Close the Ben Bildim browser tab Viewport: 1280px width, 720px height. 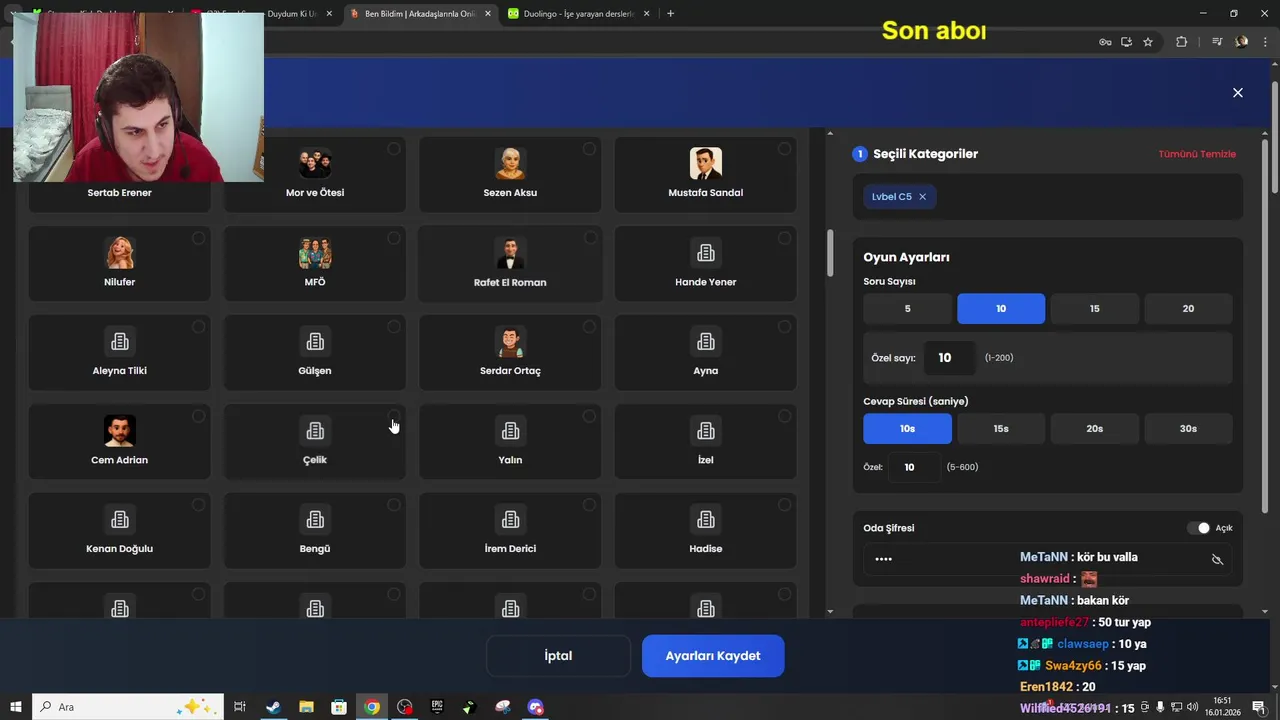click(x=487, y=14)
